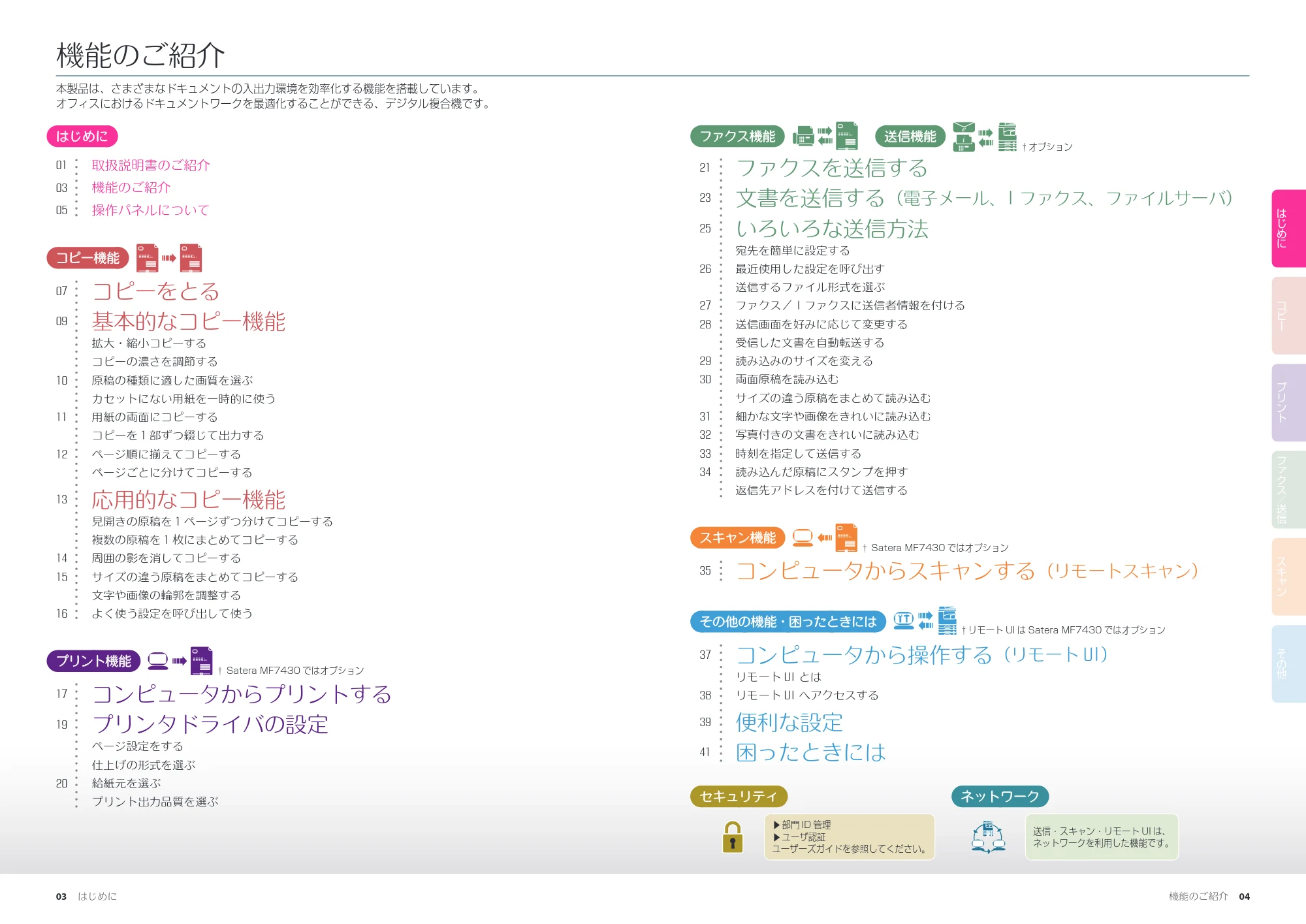Open the 取扱説明書のご紹介 link

(151, 165)
